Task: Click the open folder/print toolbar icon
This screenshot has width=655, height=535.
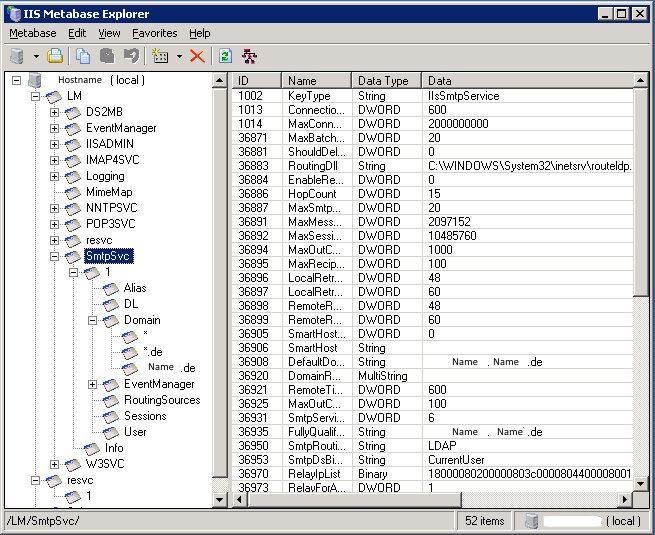Action: pyautogui.click(x=56, y=56)
